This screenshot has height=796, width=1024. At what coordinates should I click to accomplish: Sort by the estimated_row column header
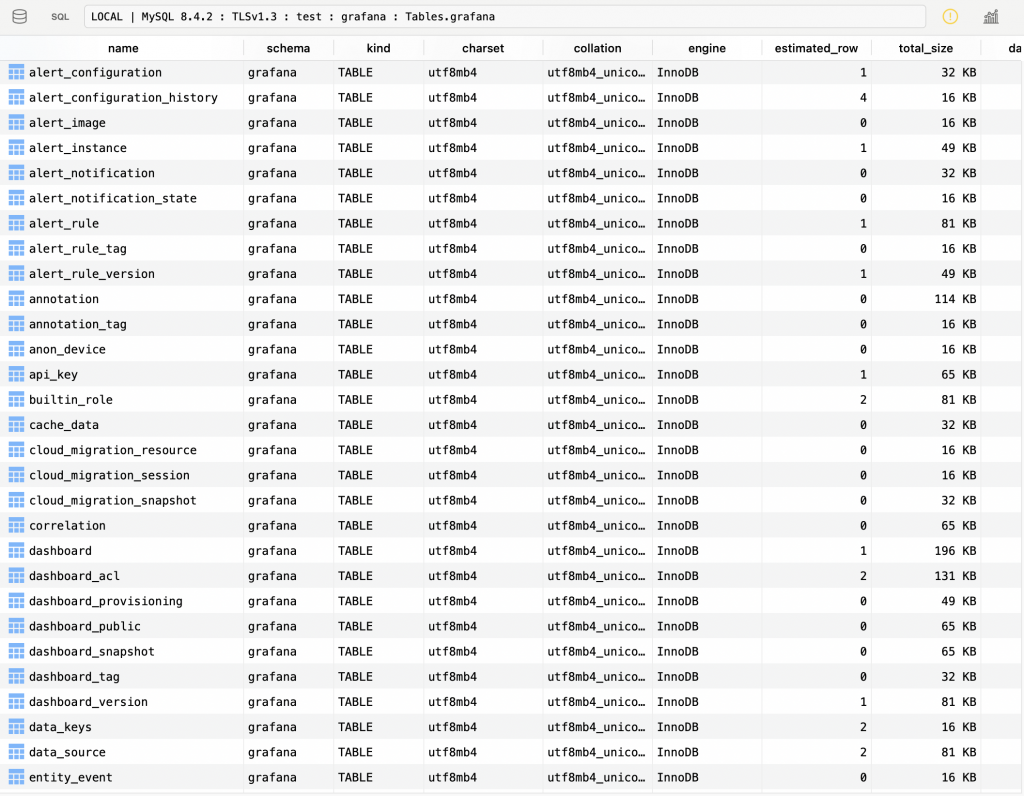pyautogui.click(x=816, y=48)
